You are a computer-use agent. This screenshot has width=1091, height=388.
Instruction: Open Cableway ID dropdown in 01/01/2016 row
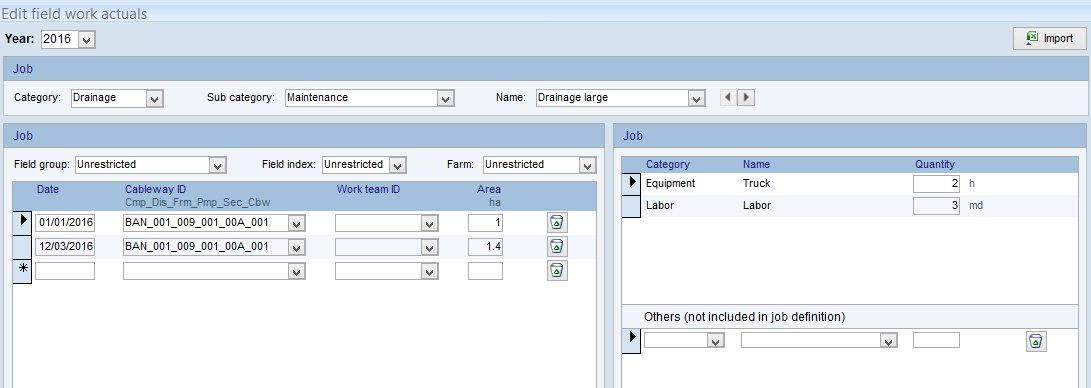[297, 223]
